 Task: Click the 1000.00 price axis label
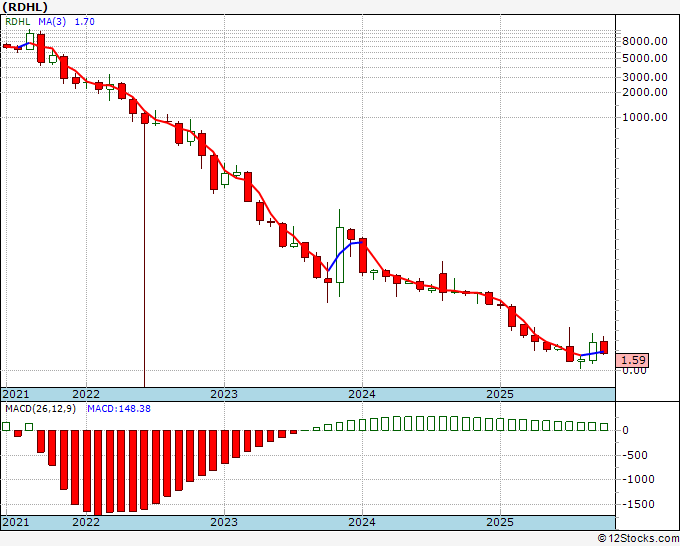pos(644,117)
